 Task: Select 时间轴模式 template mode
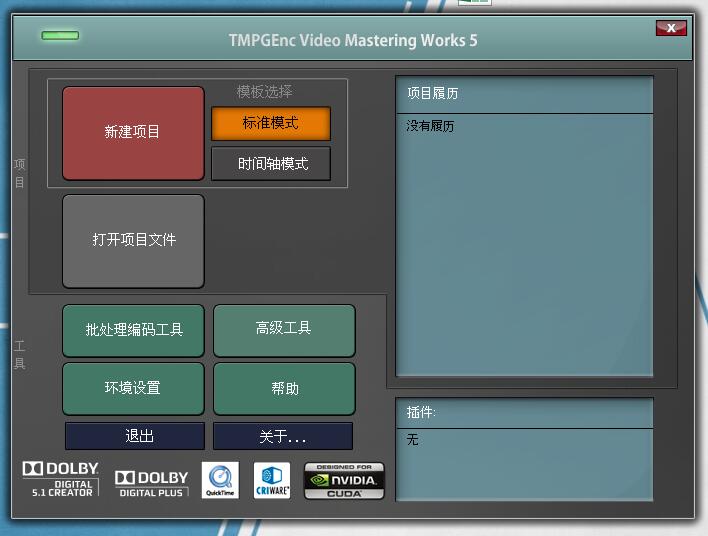(271, 163)
